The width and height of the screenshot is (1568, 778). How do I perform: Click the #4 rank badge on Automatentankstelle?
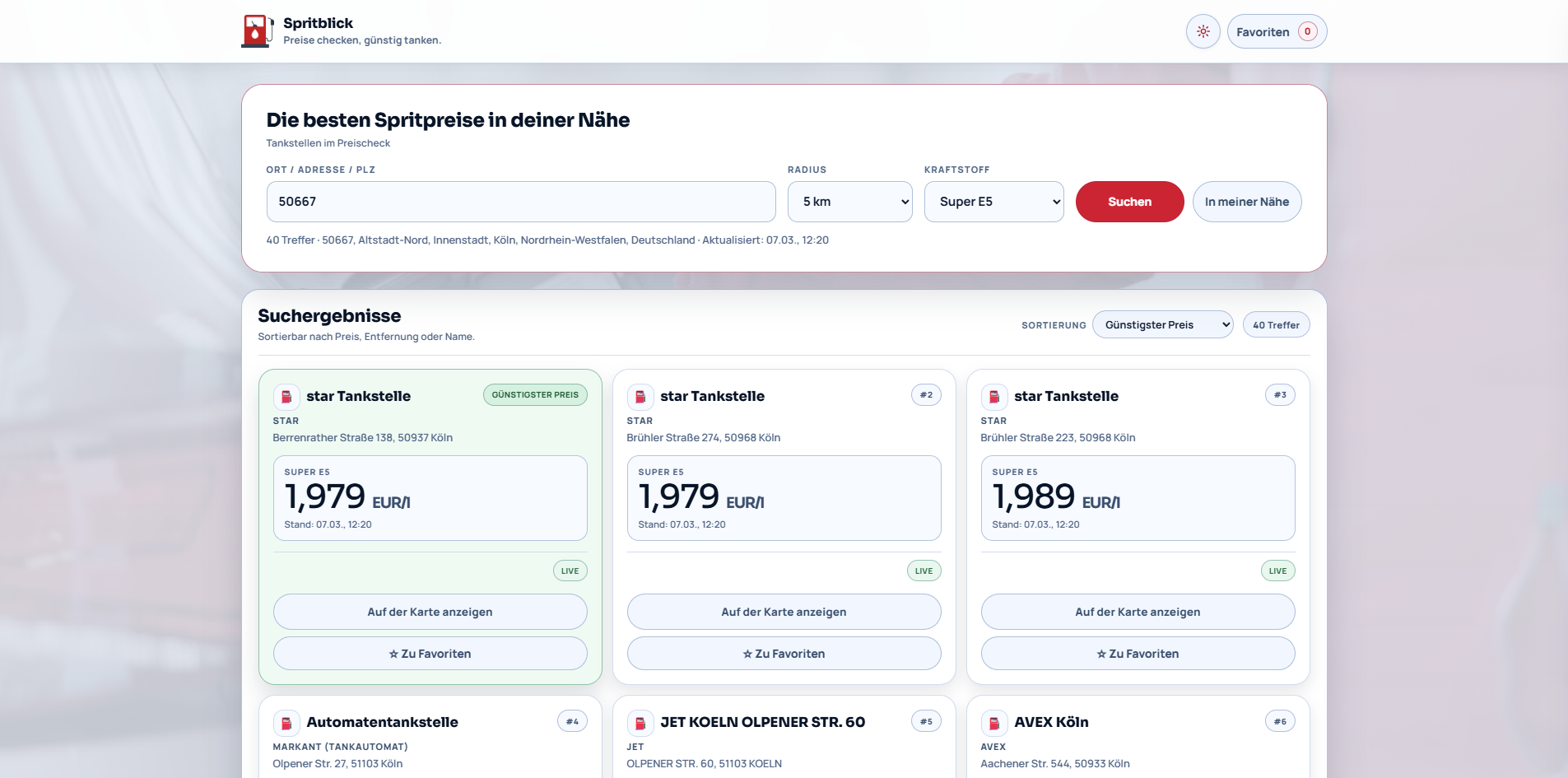coord(572,722)
